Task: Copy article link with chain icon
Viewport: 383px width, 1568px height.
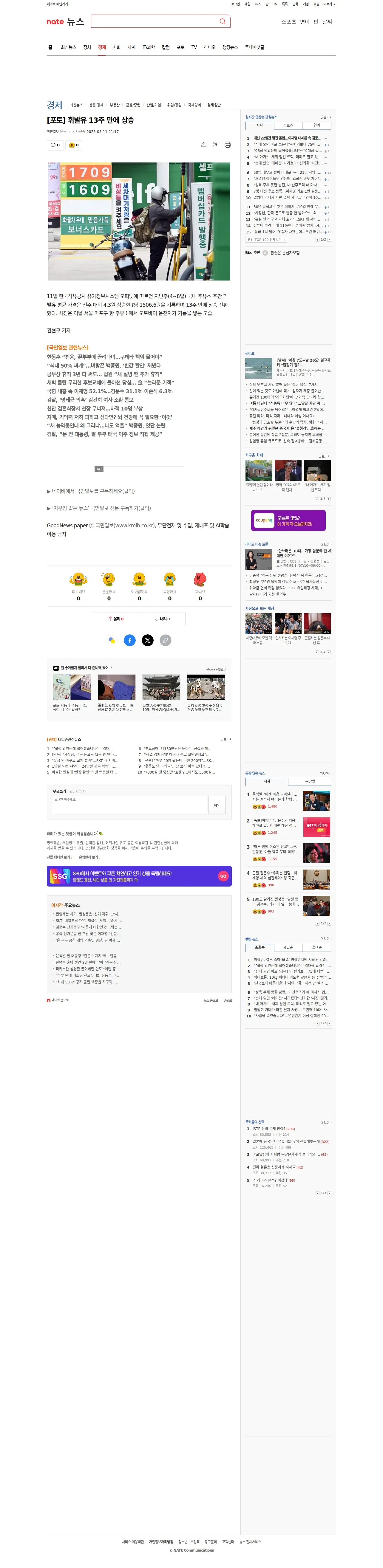Action: click(x=165, y=640)
